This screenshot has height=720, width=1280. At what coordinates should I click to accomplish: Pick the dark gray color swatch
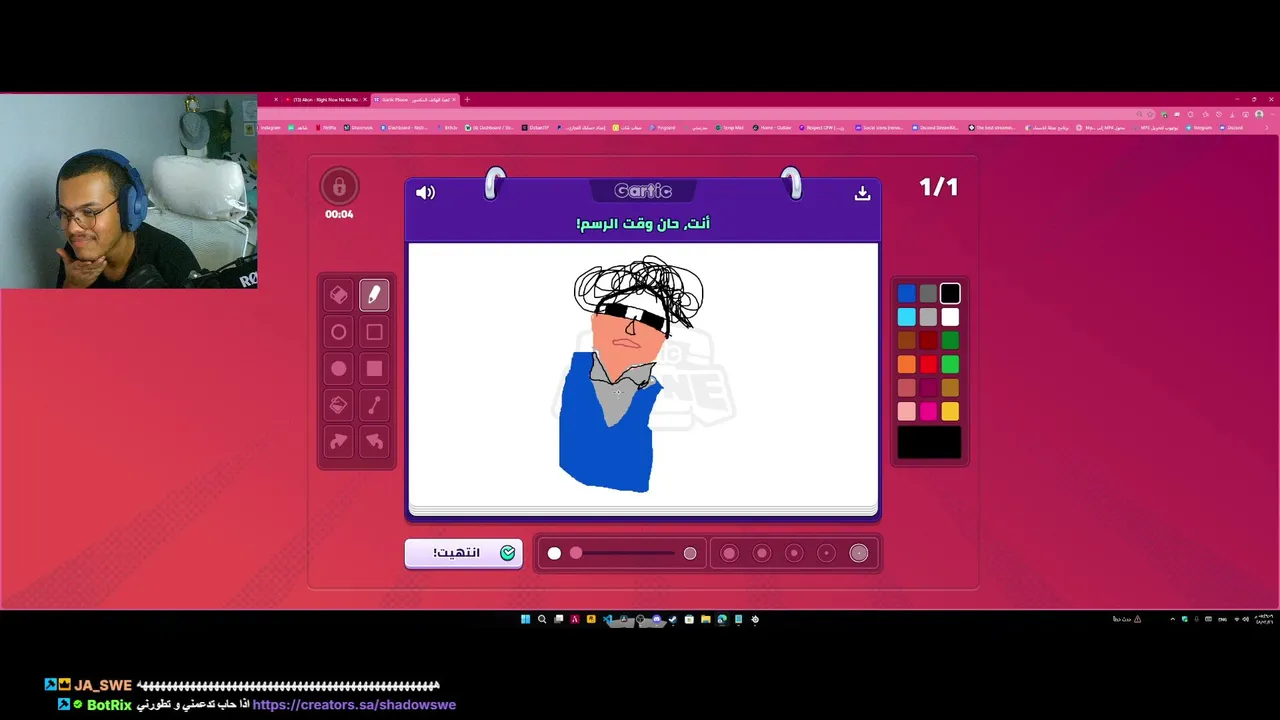click(928, 294)
